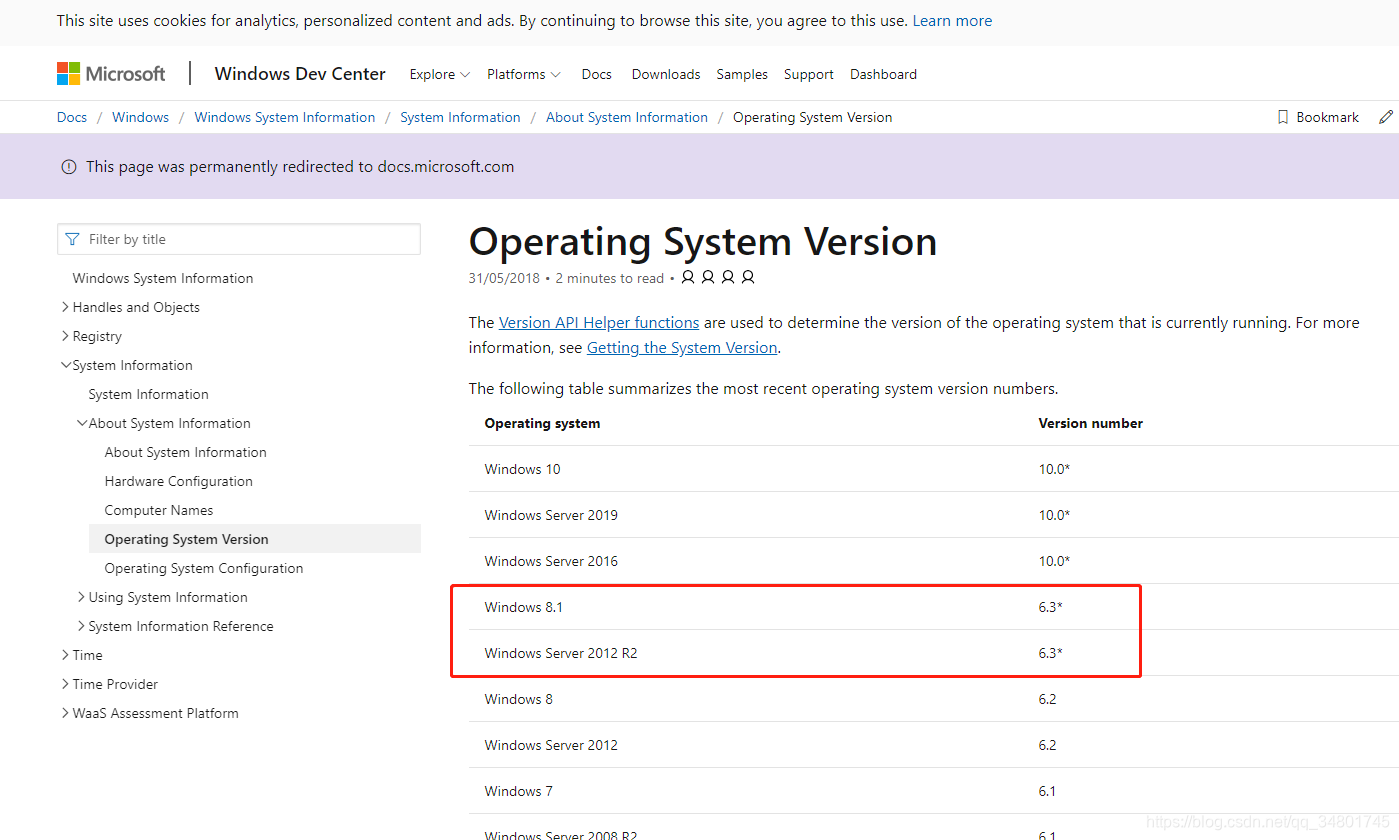Expand the Registry tree node

pyautogui.click(x=66, y=336)
